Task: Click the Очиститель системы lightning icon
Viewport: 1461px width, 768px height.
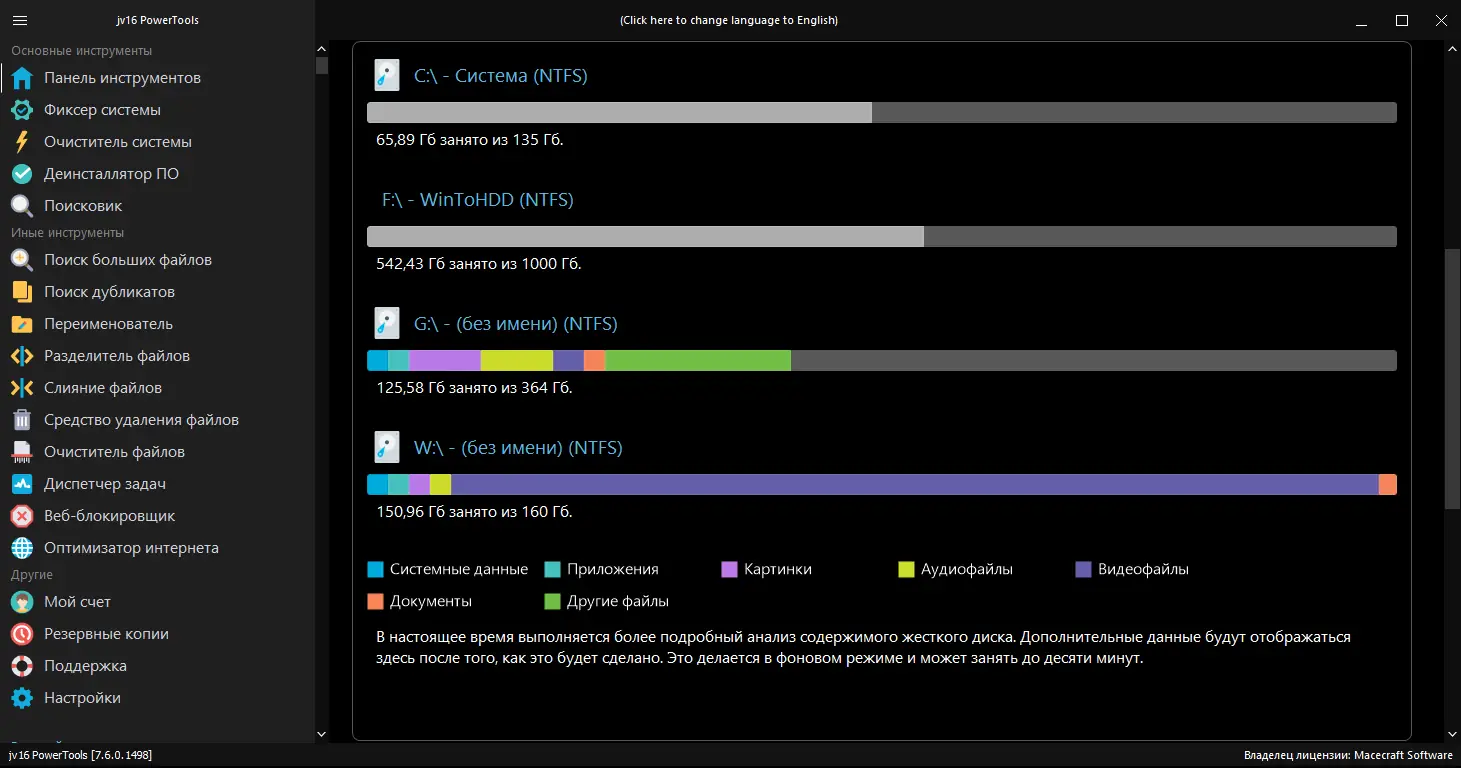Action: tap(22, 142)
